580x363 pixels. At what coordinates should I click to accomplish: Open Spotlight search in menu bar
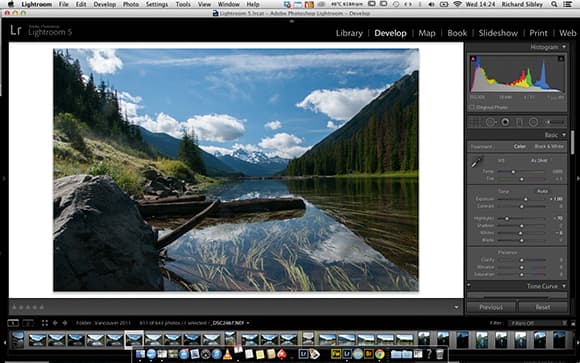[554, 4]
